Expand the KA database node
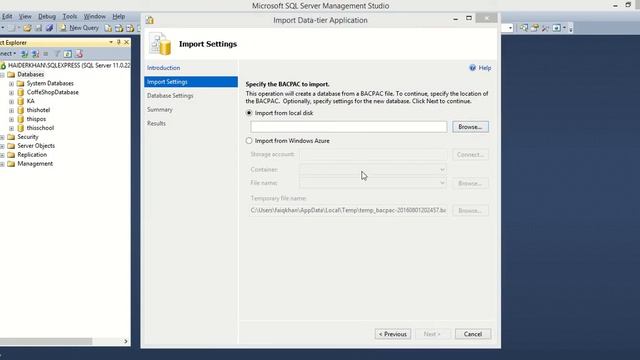640x360 pixels. 11,102
